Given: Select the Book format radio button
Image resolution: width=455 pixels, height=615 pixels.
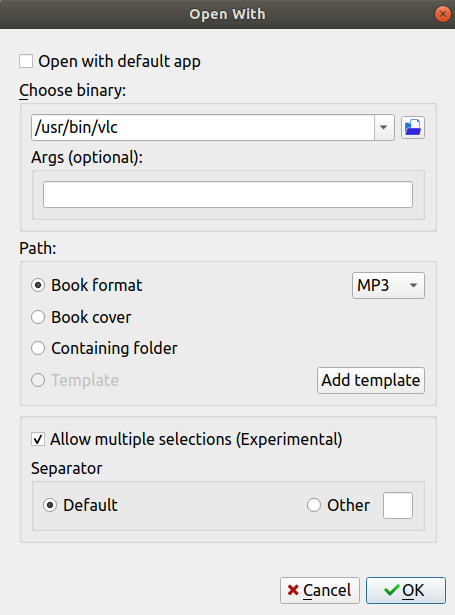Looking at the screenshot, I should point(38,285).
